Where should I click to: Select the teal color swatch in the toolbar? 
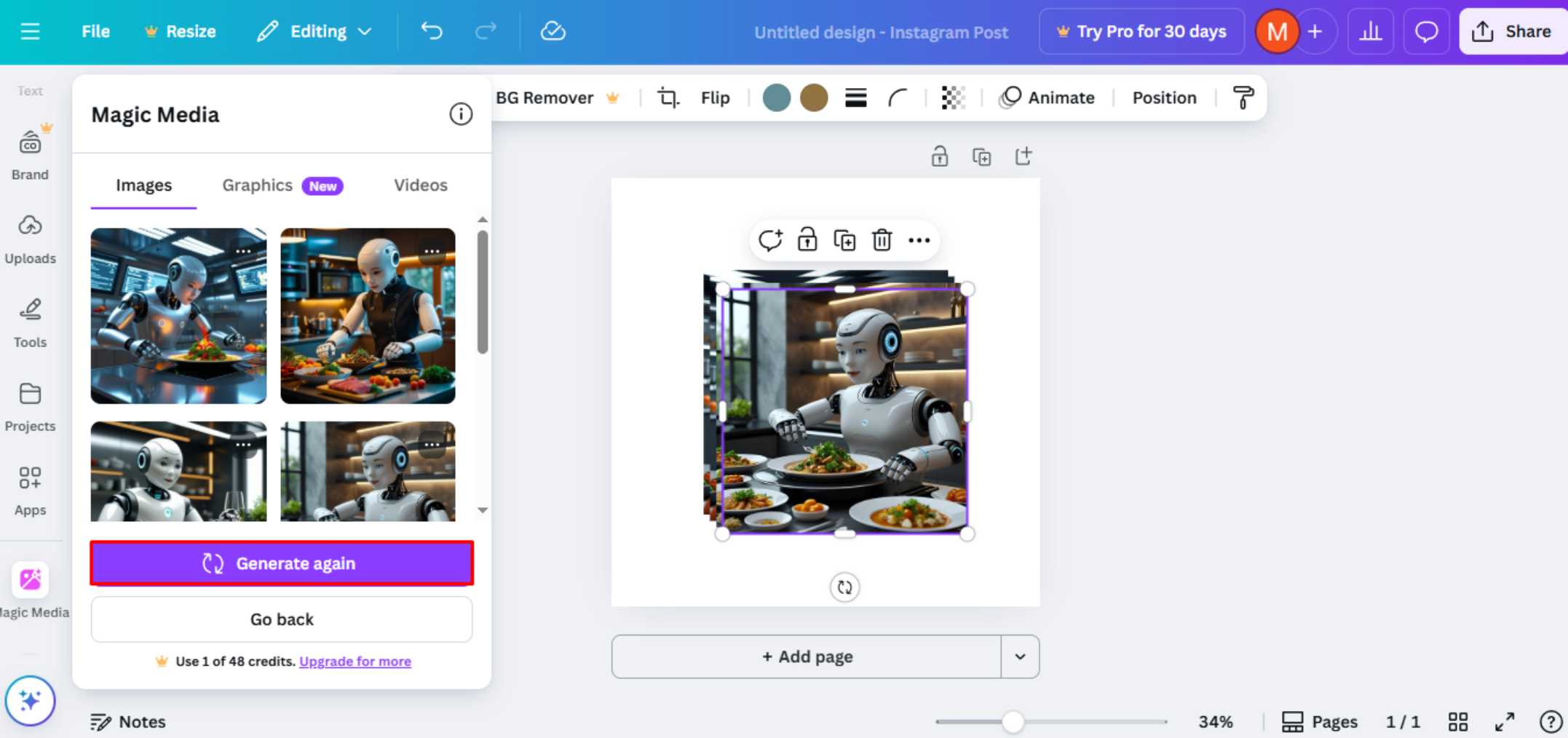(776, 98)
